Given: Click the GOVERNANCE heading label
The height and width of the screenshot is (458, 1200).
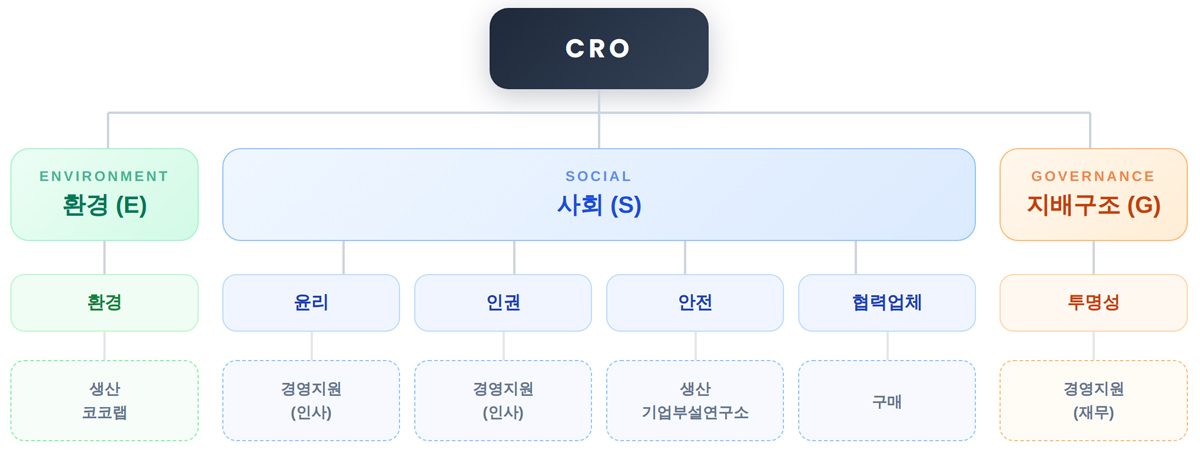Looking at the screenshot, I should pos(1093,177).
